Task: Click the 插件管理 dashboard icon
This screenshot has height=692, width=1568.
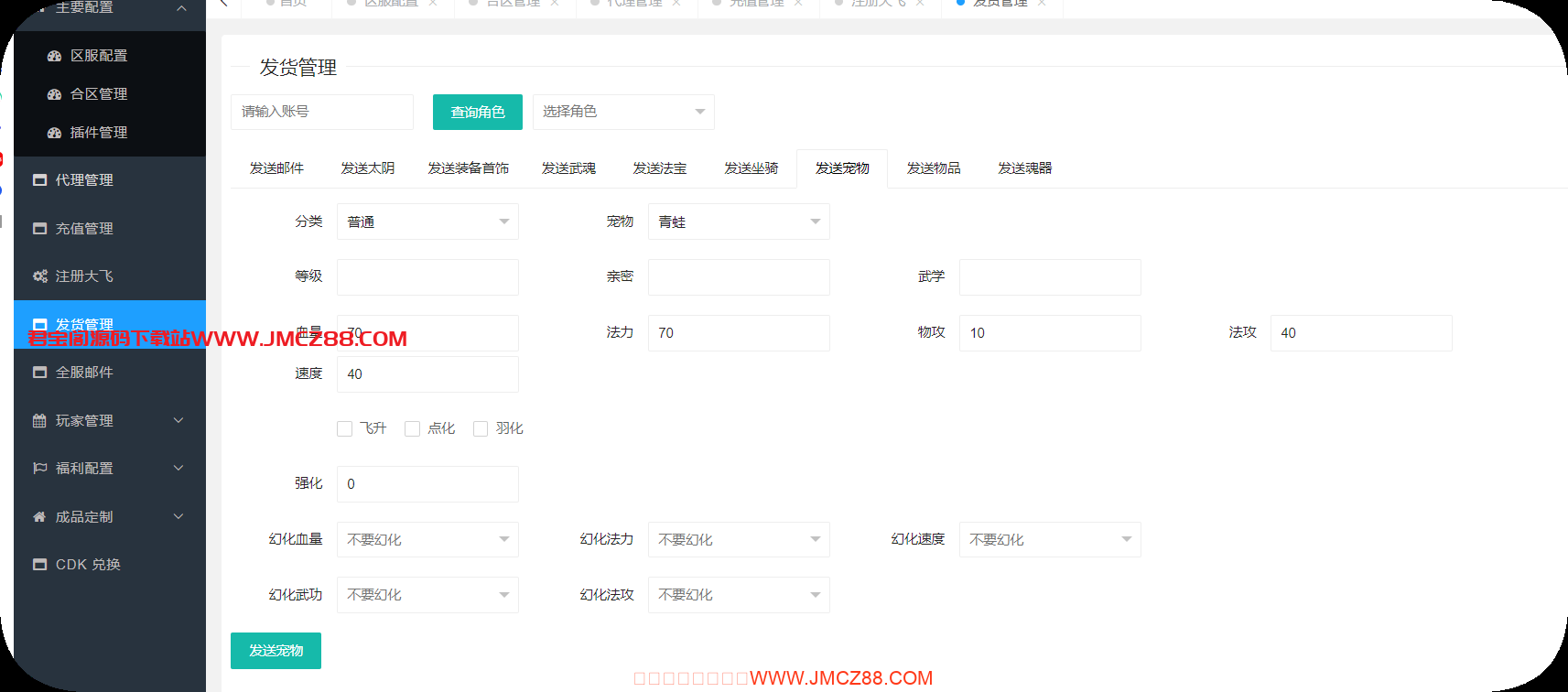Action: pos(54,133)
